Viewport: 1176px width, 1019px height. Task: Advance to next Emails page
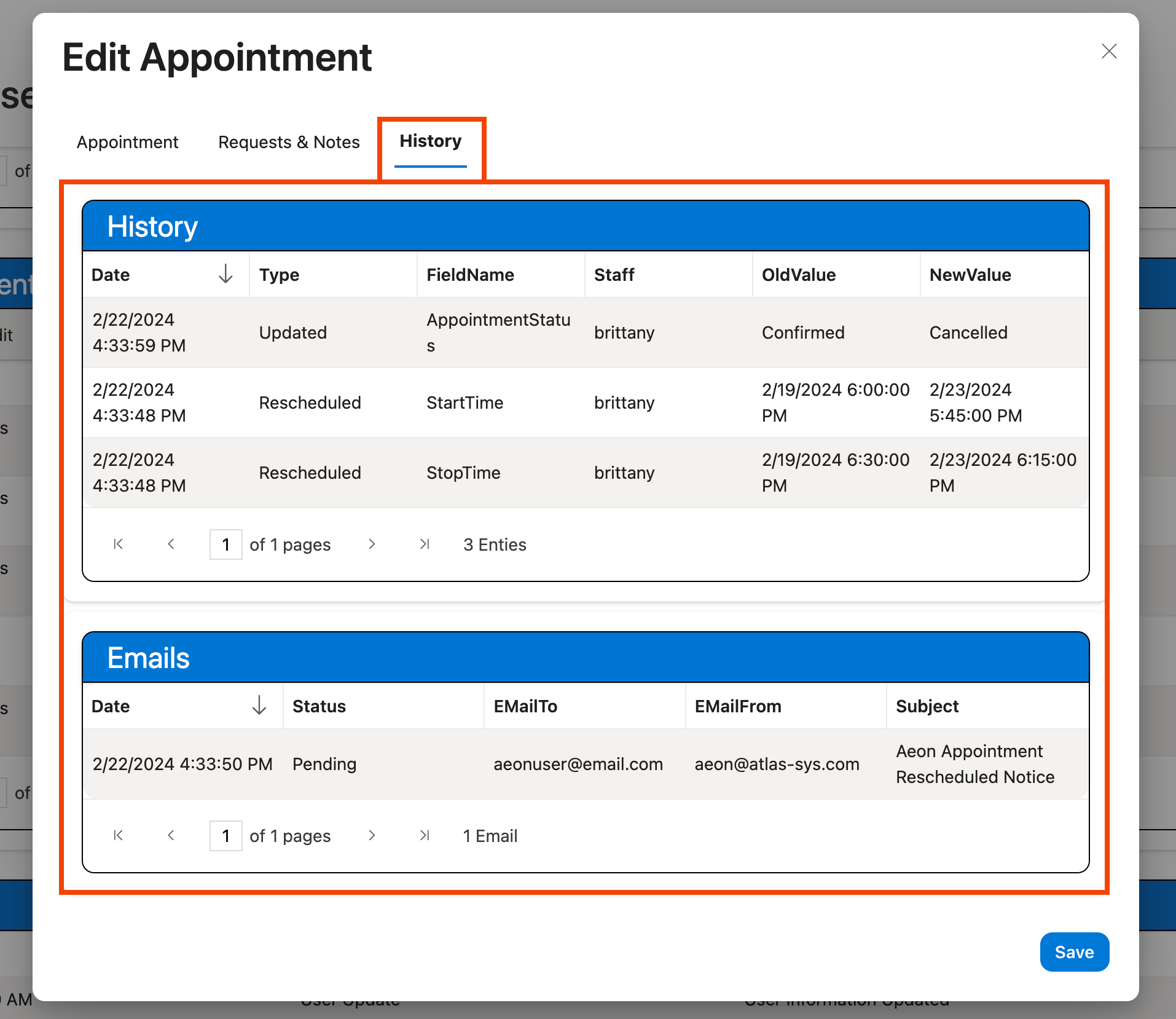(x=372, y=835)
